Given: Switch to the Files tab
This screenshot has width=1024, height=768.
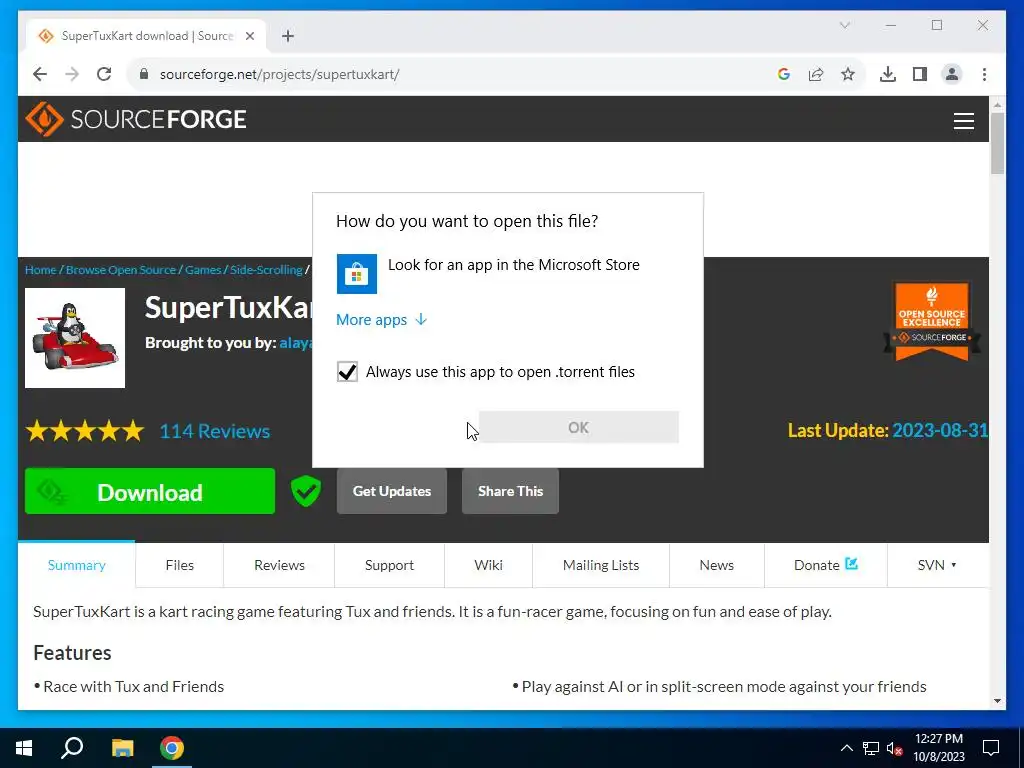Looking at the screenshot, I should coord(180,565).
